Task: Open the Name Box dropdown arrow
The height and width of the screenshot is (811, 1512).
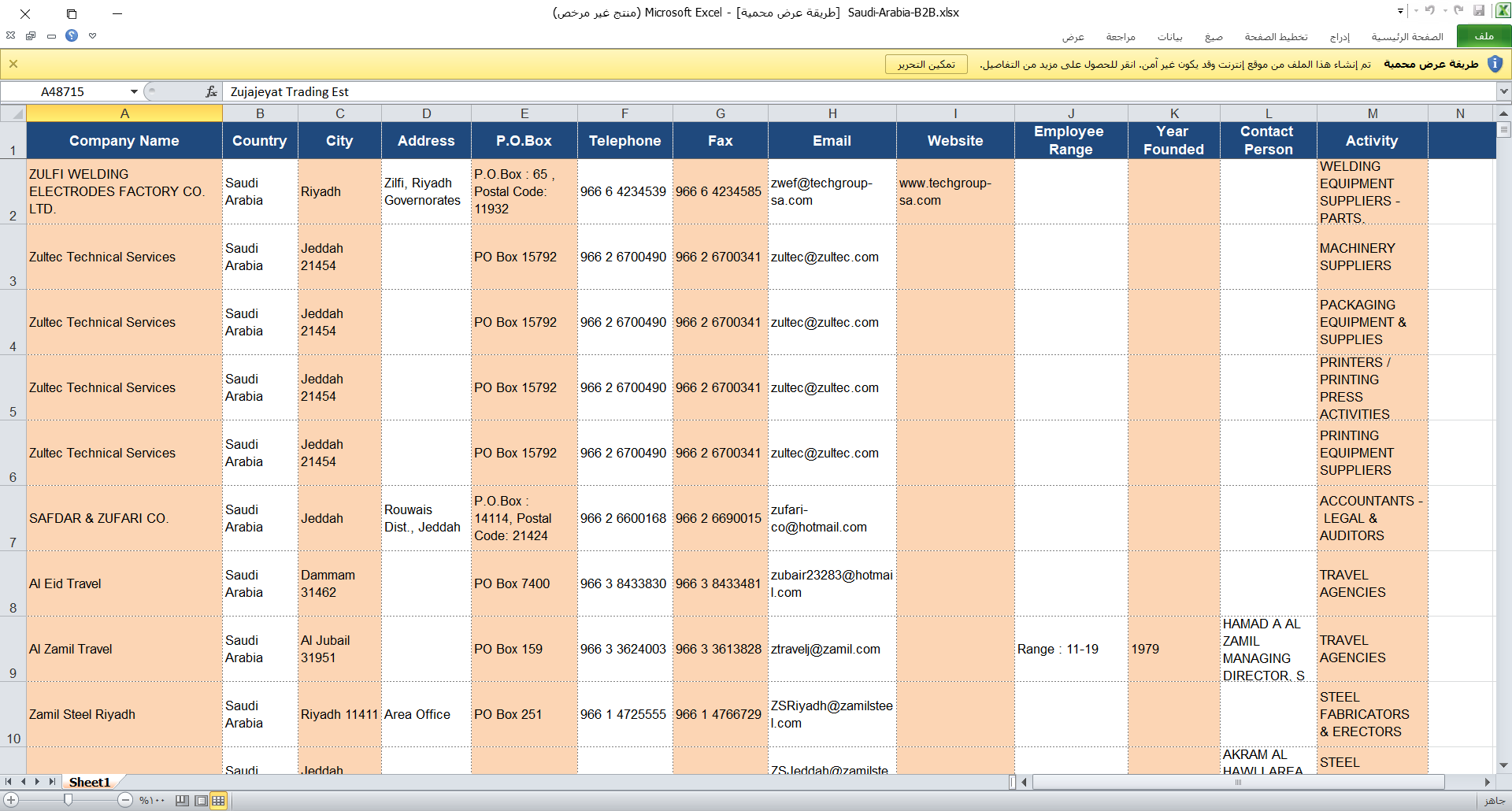Action: coord(134,92)
